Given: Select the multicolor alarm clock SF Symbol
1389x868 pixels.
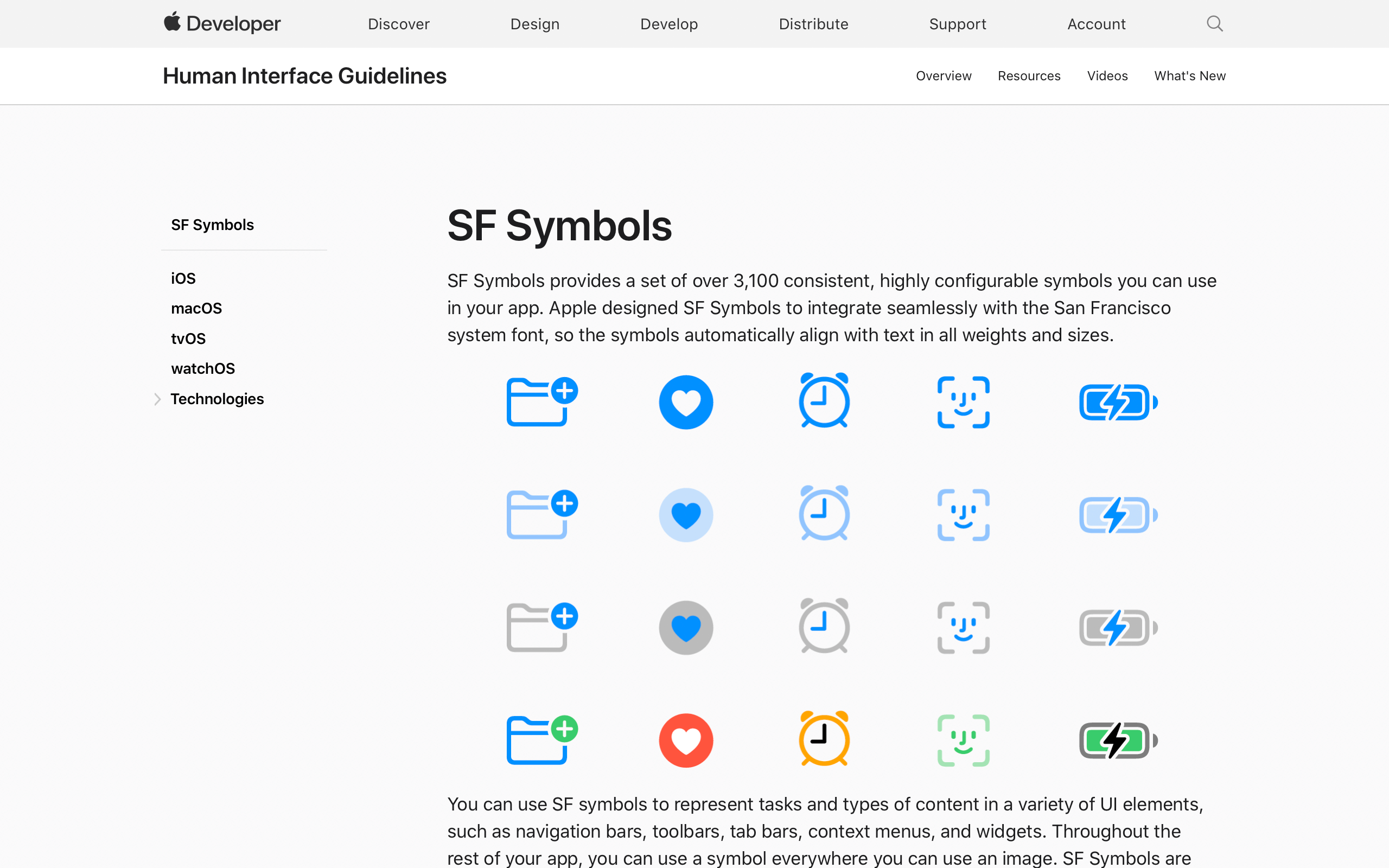Looking at the screenshot, I should point(824,740).
